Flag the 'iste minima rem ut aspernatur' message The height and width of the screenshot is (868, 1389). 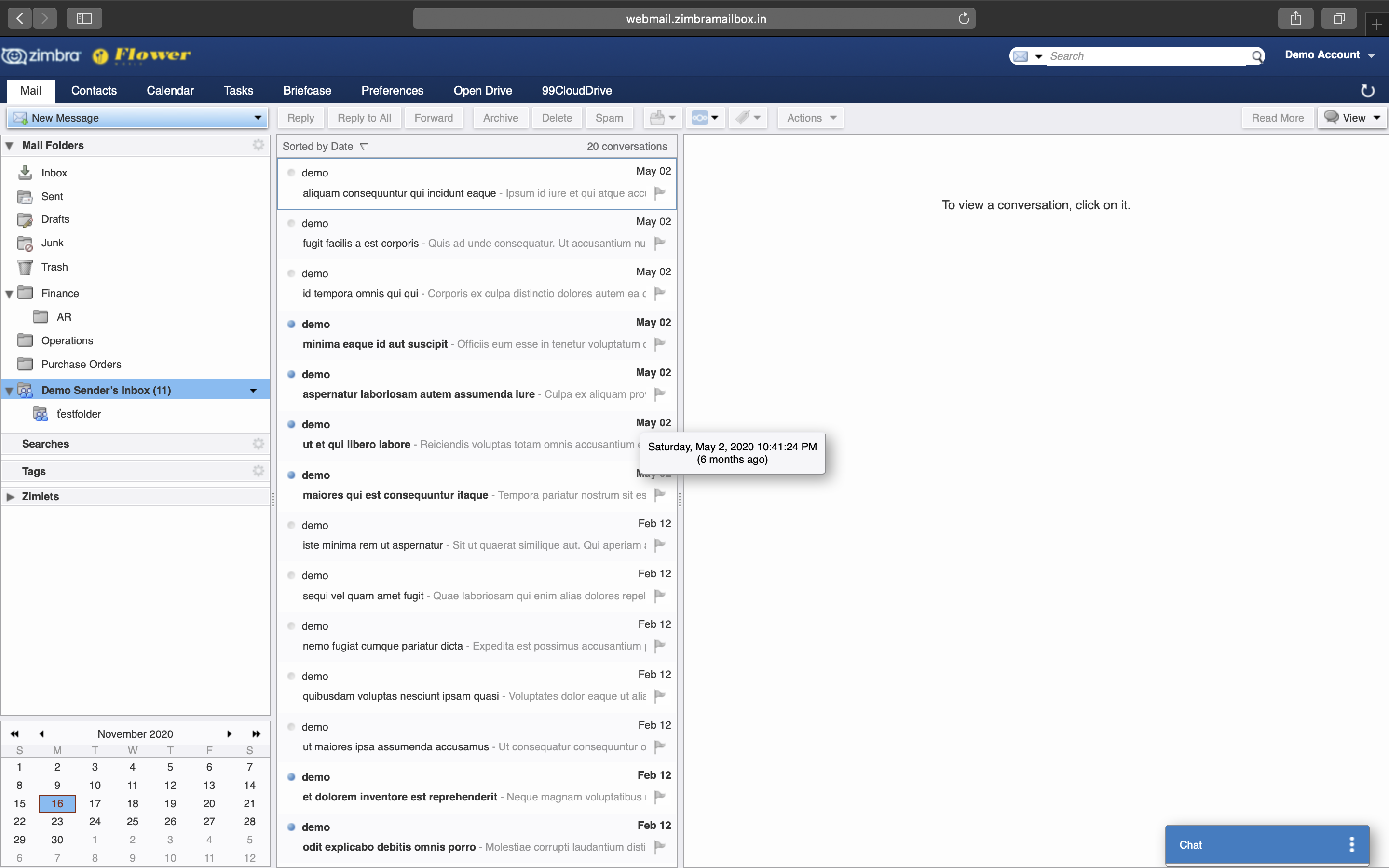point(659,545)
